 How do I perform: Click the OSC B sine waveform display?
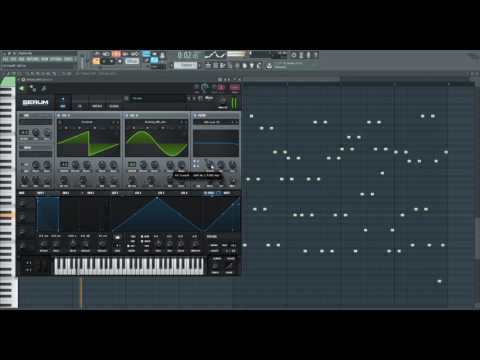click(x=157, y=143)
